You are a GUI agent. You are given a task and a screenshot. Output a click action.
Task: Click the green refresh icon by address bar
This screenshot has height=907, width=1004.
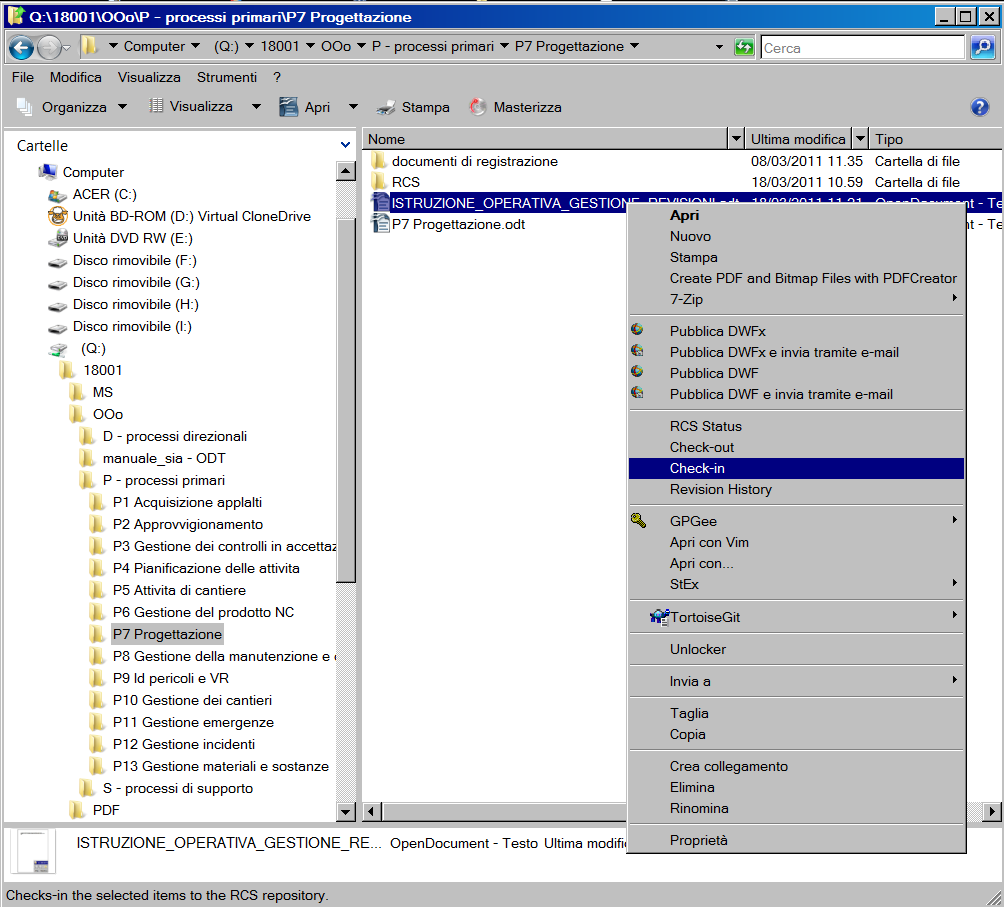(743, 47)
